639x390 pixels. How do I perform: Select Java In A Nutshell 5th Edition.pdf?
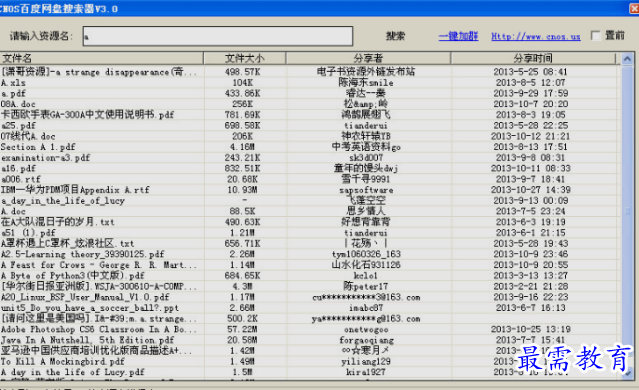pos(310,340)
